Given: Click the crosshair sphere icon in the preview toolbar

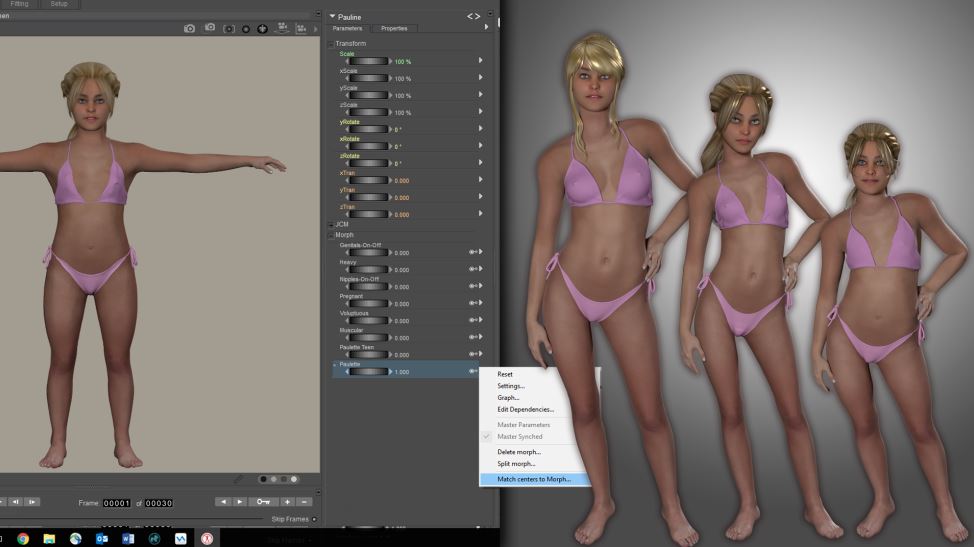Looking at the screenshot, I should (263, 29).
